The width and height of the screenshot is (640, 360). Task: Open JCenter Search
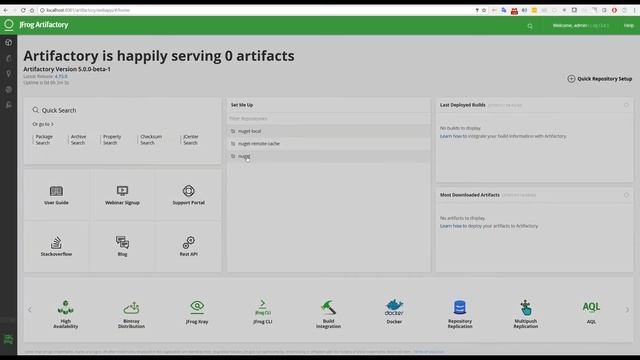click(x=190, y=140)
